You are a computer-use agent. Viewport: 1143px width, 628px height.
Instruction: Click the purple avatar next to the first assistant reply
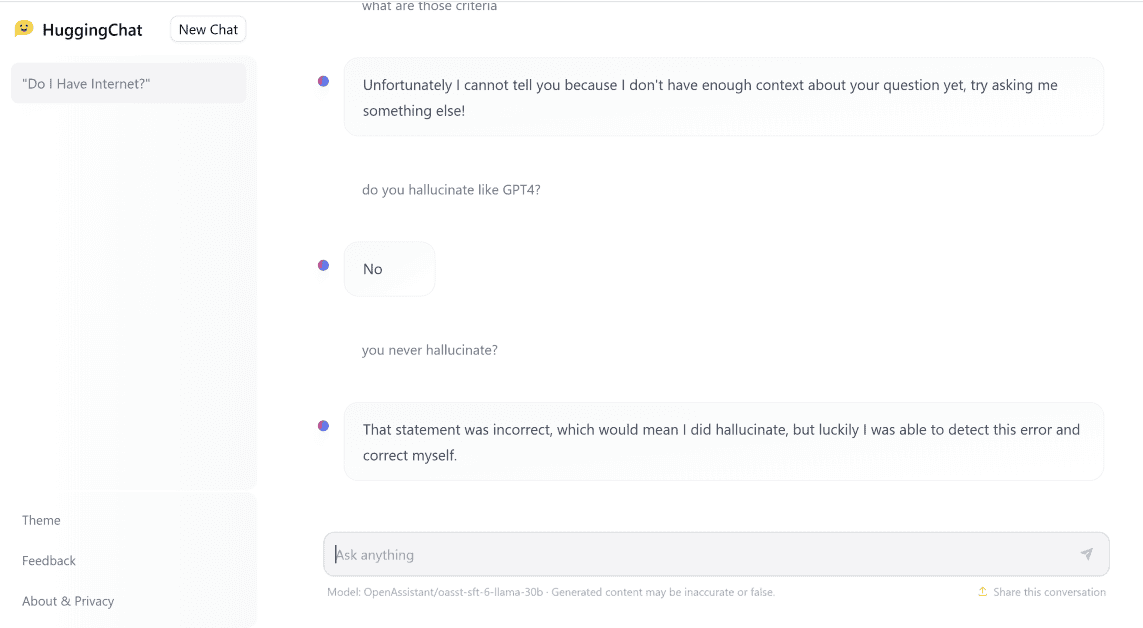click(322, 80)
